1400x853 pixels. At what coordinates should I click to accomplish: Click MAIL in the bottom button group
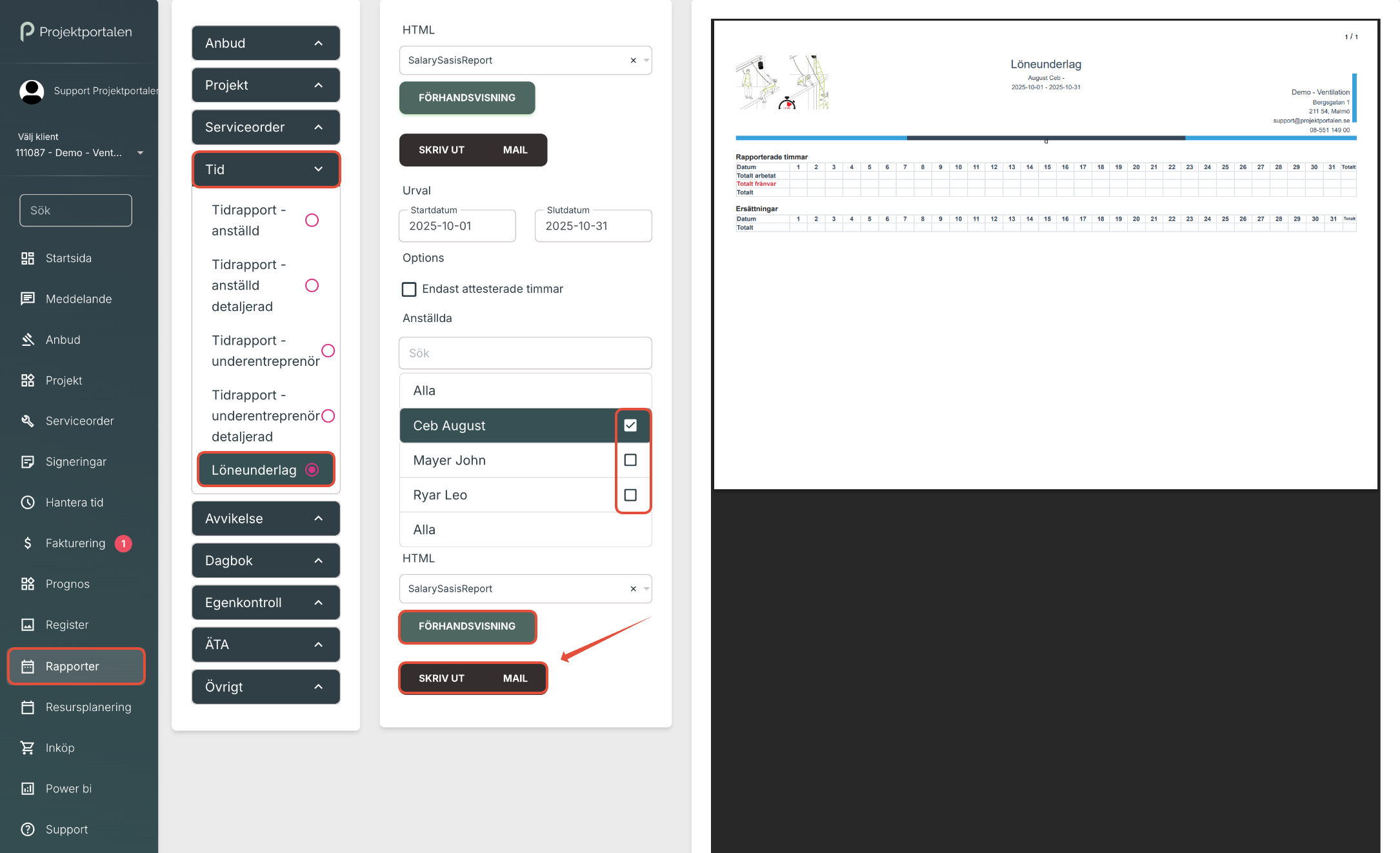click(515, 678)
